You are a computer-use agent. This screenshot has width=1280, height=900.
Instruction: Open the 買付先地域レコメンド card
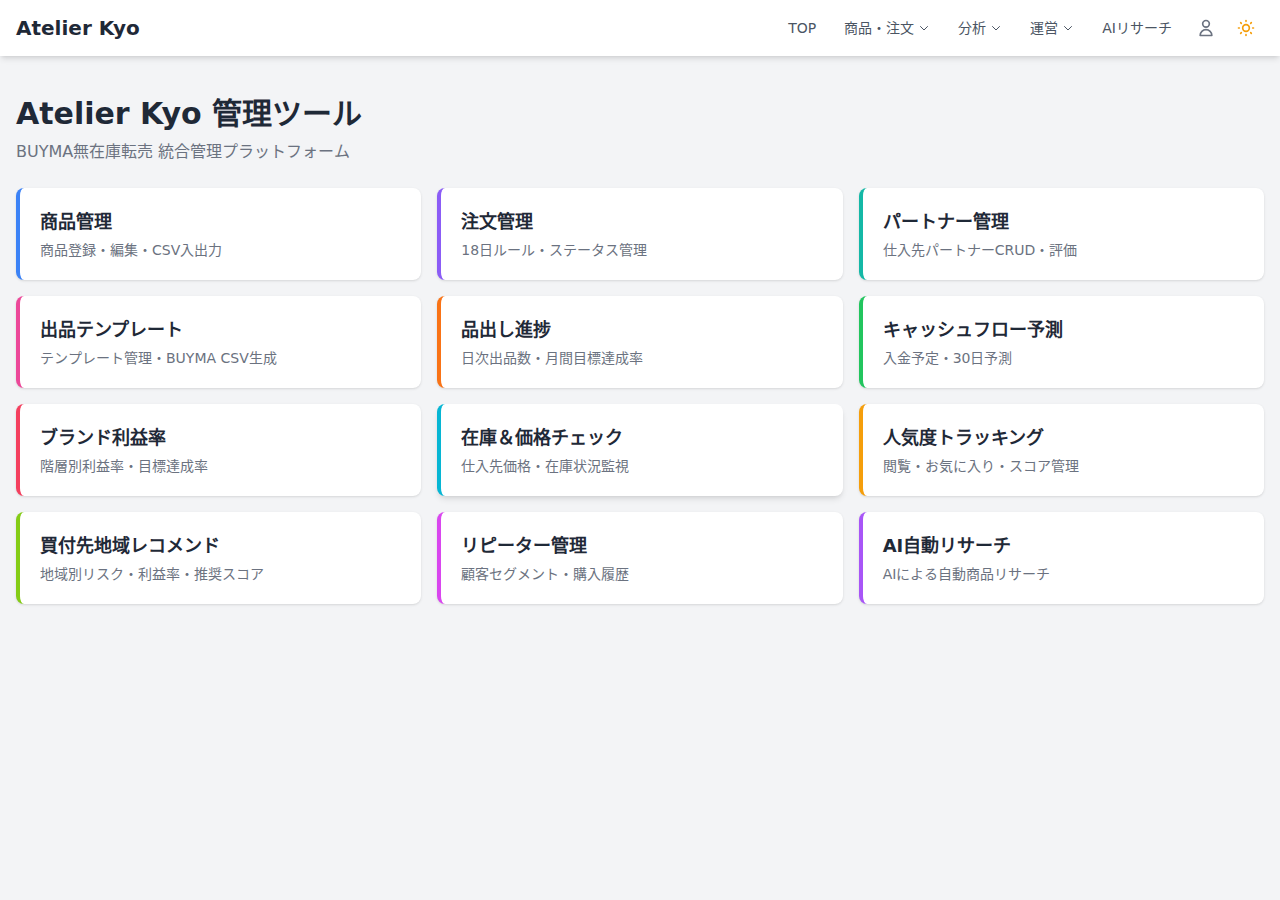pos(219,558)
